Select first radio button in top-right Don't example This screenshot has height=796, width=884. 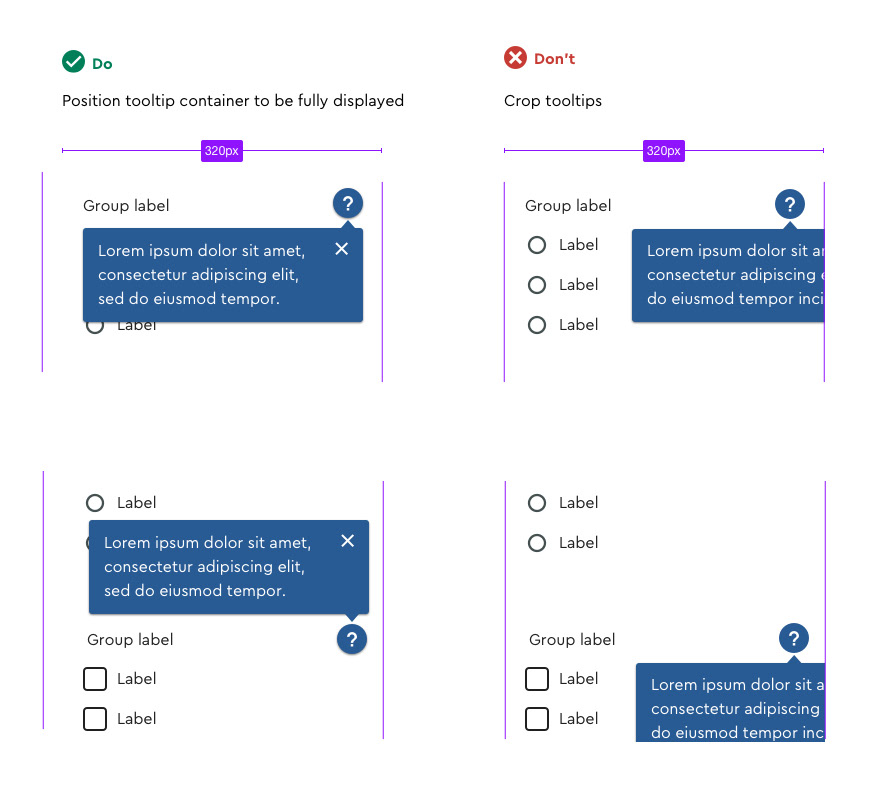(537, 245)
